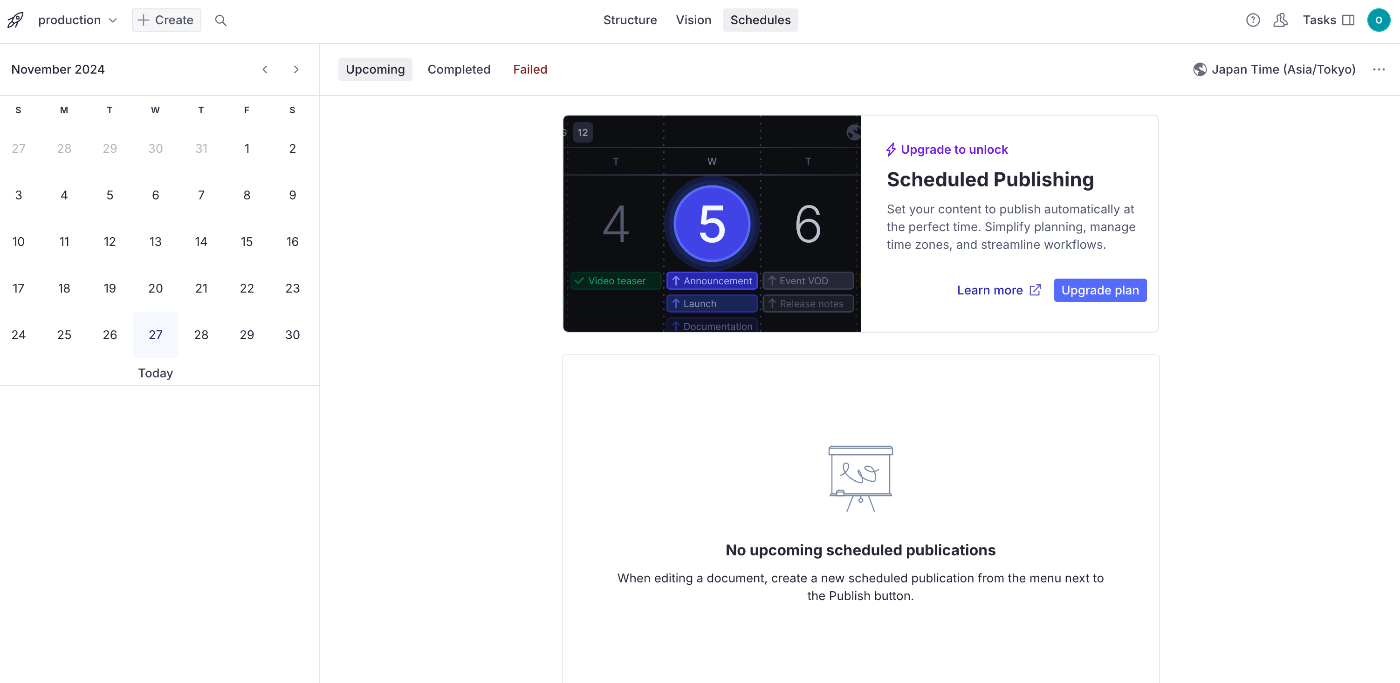Click the globe time zone icon

1200,69
